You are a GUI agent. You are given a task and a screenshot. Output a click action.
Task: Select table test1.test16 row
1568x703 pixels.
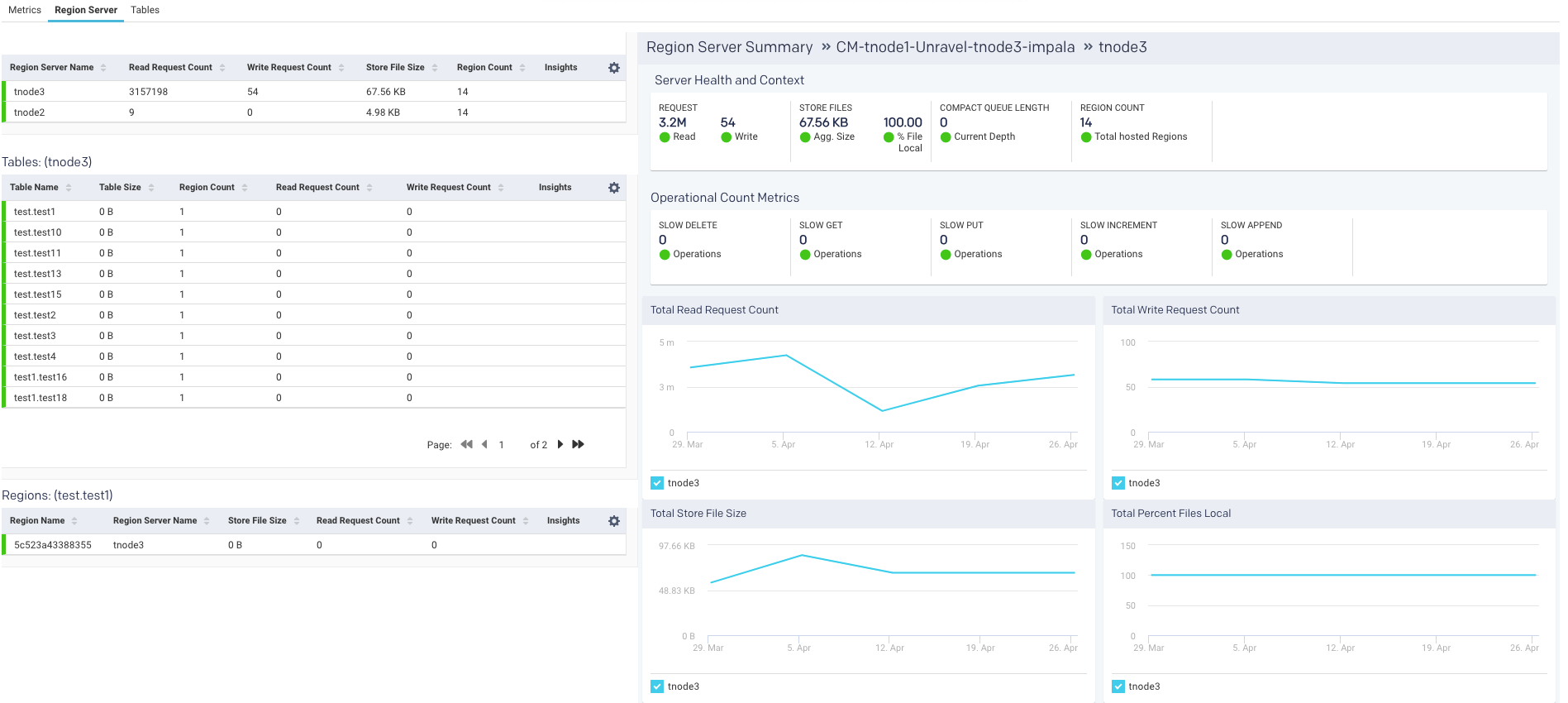pos(314,377)
